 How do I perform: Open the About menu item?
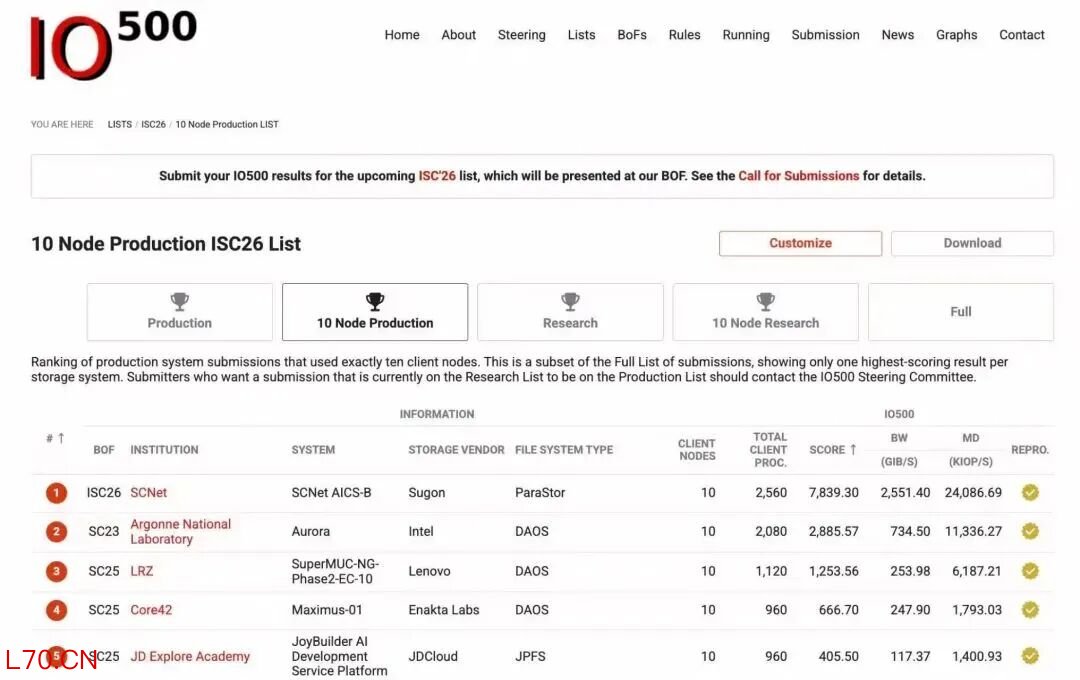click(x=459, y=34)
